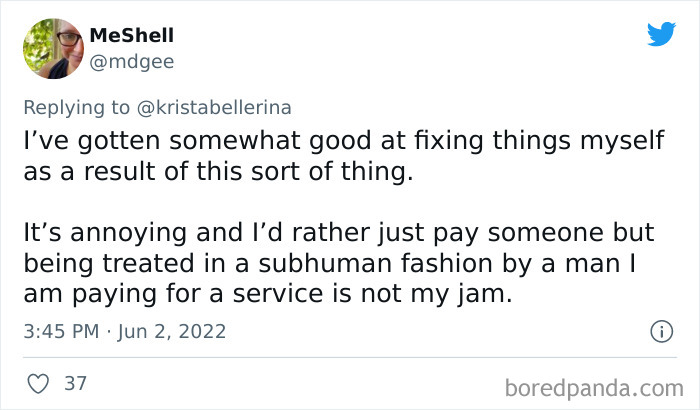Click the Twitter bird logo
This screenshot has width=700, height=410.
[x=661, y=35]
